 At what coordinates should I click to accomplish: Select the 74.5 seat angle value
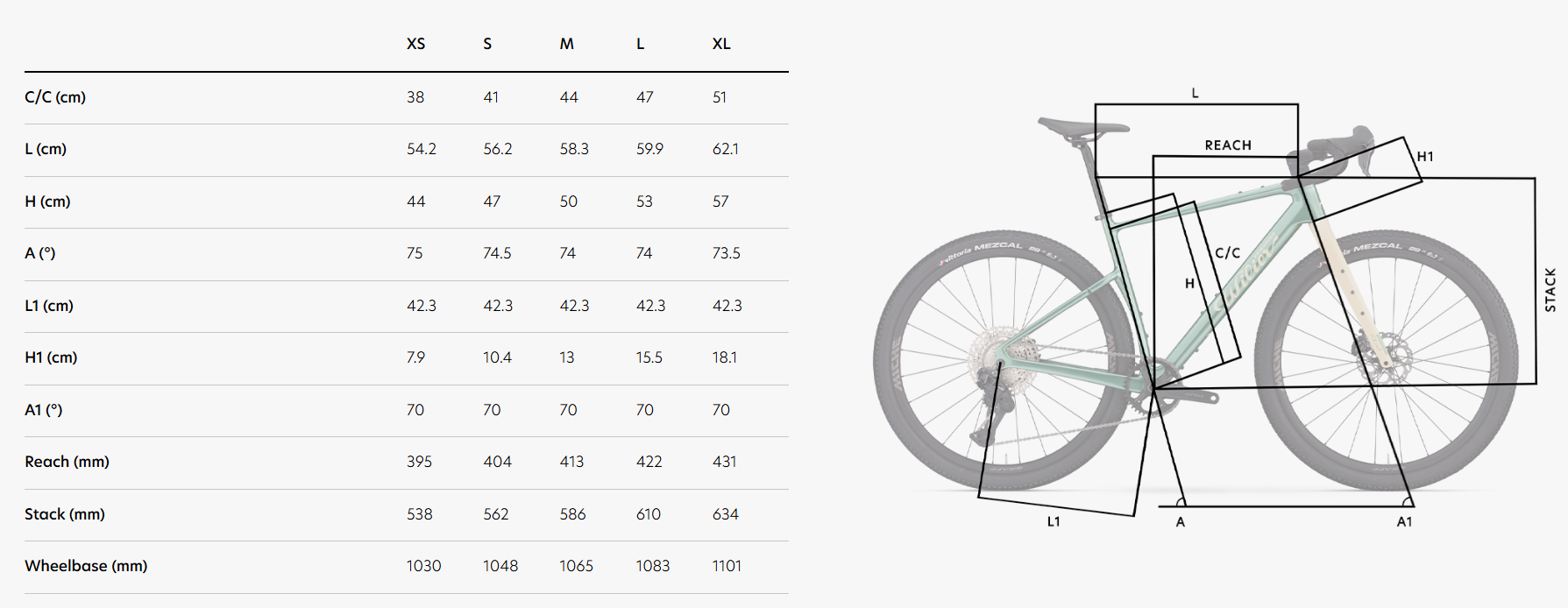pyautogui.click(x=497, y=253)
